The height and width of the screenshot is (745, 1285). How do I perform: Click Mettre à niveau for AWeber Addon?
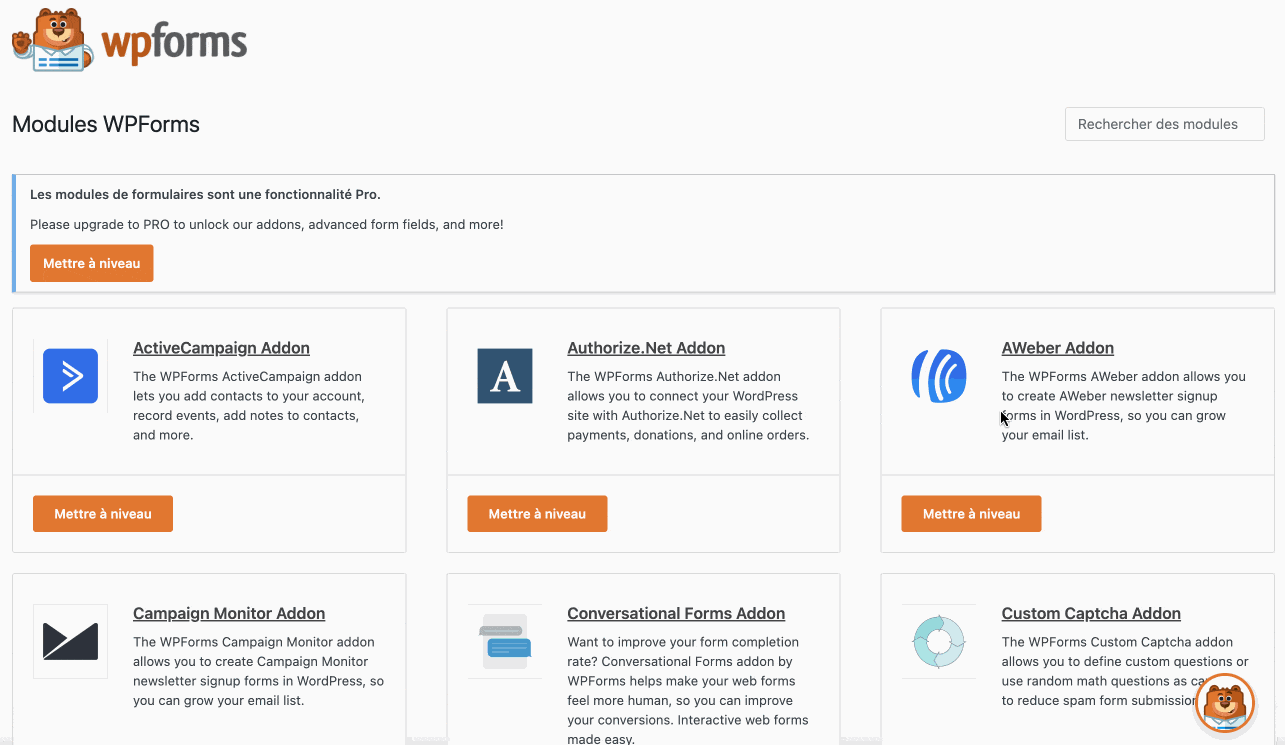(971, 514)
